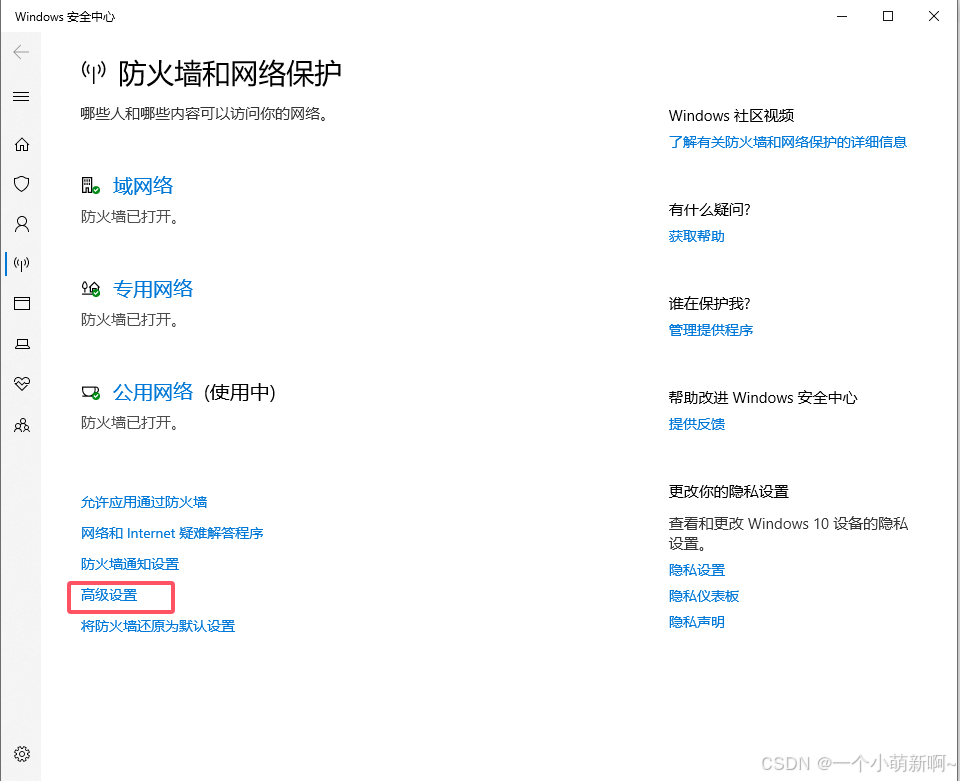
Task: Open 专用网络 settings
Action: click(153, 288)
